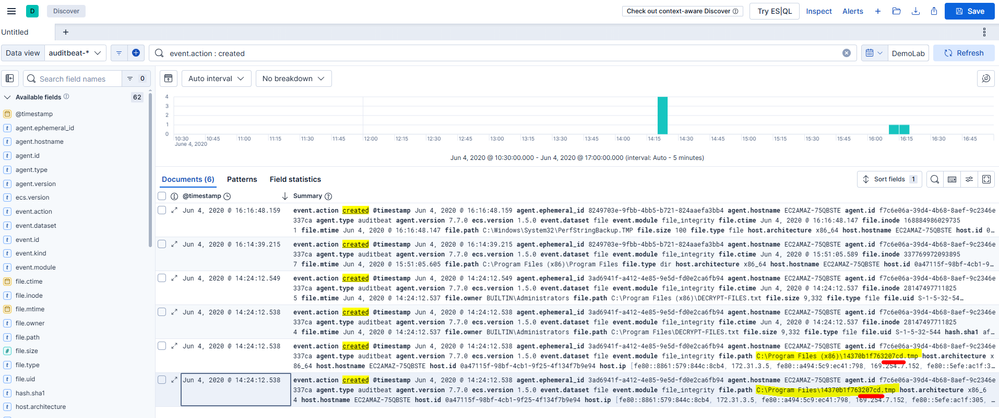Viewport: 999px width, 418px height.
Task: Open display options sliders icon
Action: (968, 180)
